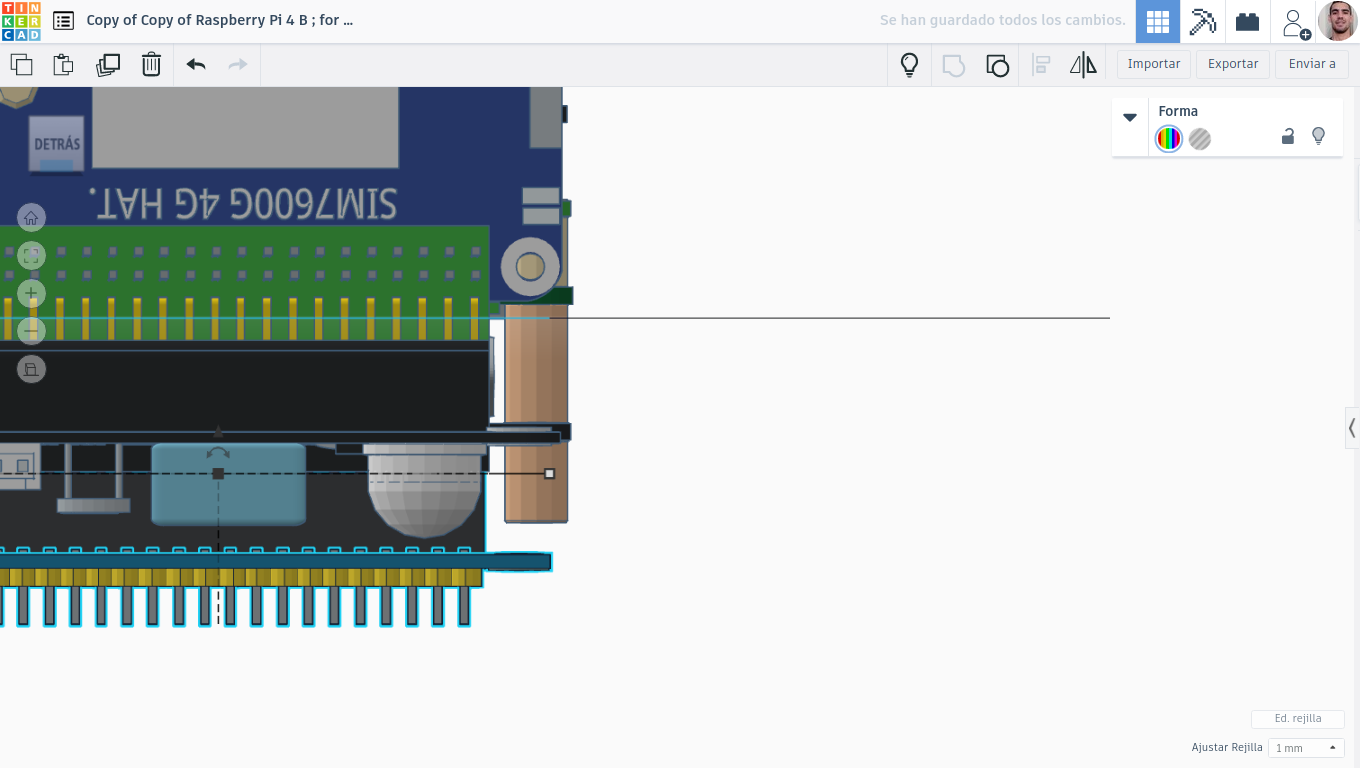Select the Mirror tool
This screenshot has width=1360, height=768.
click(1083, 65)
